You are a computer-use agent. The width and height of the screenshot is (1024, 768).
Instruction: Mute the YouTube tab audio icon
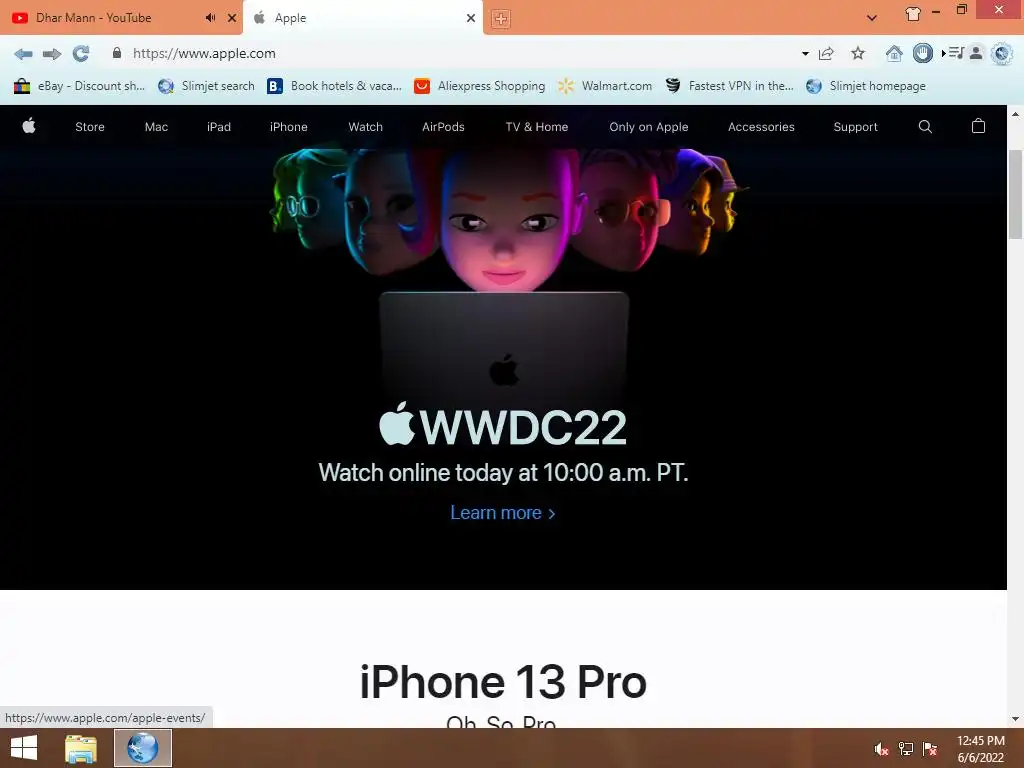pyautogui.click(x=210, y=18)
